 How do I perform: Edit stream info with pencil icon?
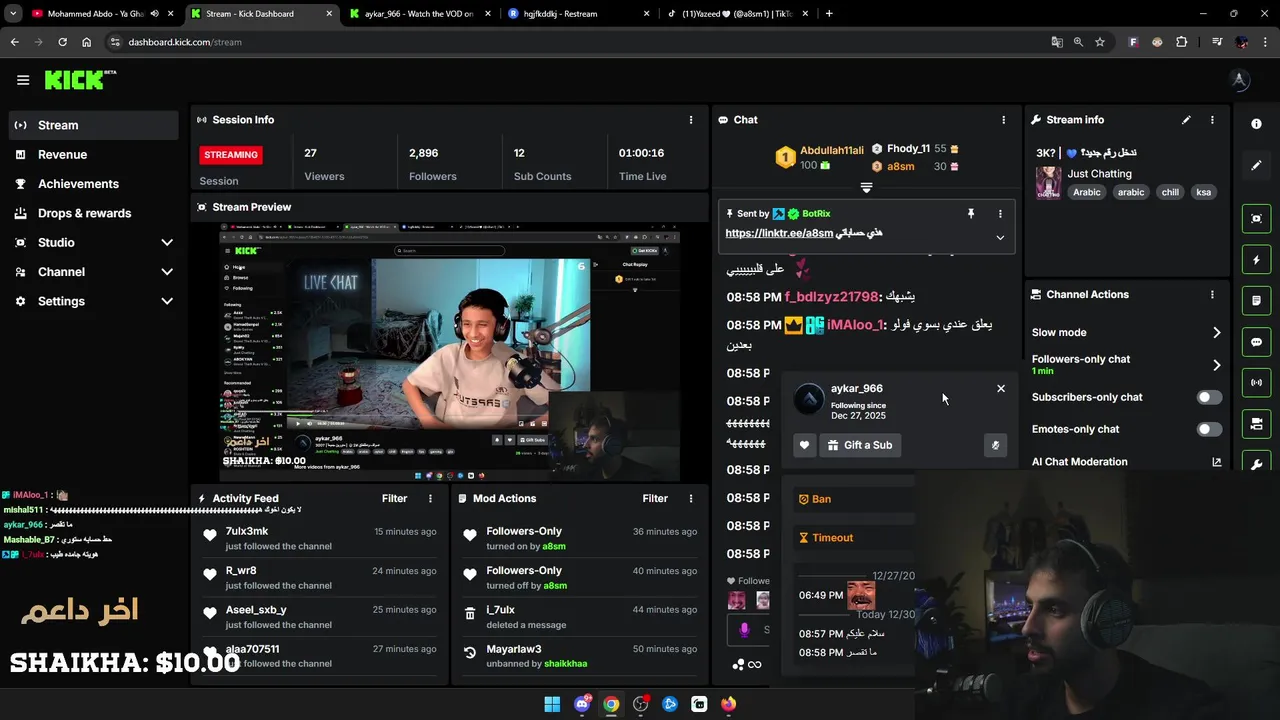point(1186,120)
